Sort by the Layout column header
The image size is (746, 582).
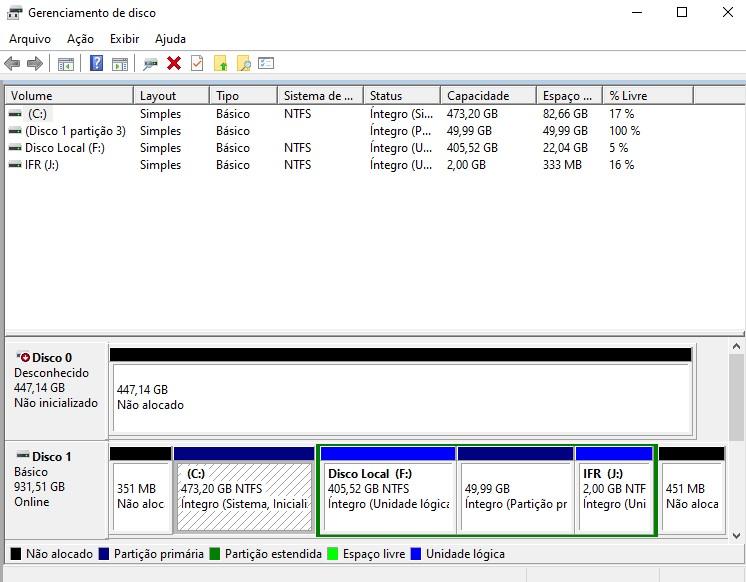[x=171, y=96]
